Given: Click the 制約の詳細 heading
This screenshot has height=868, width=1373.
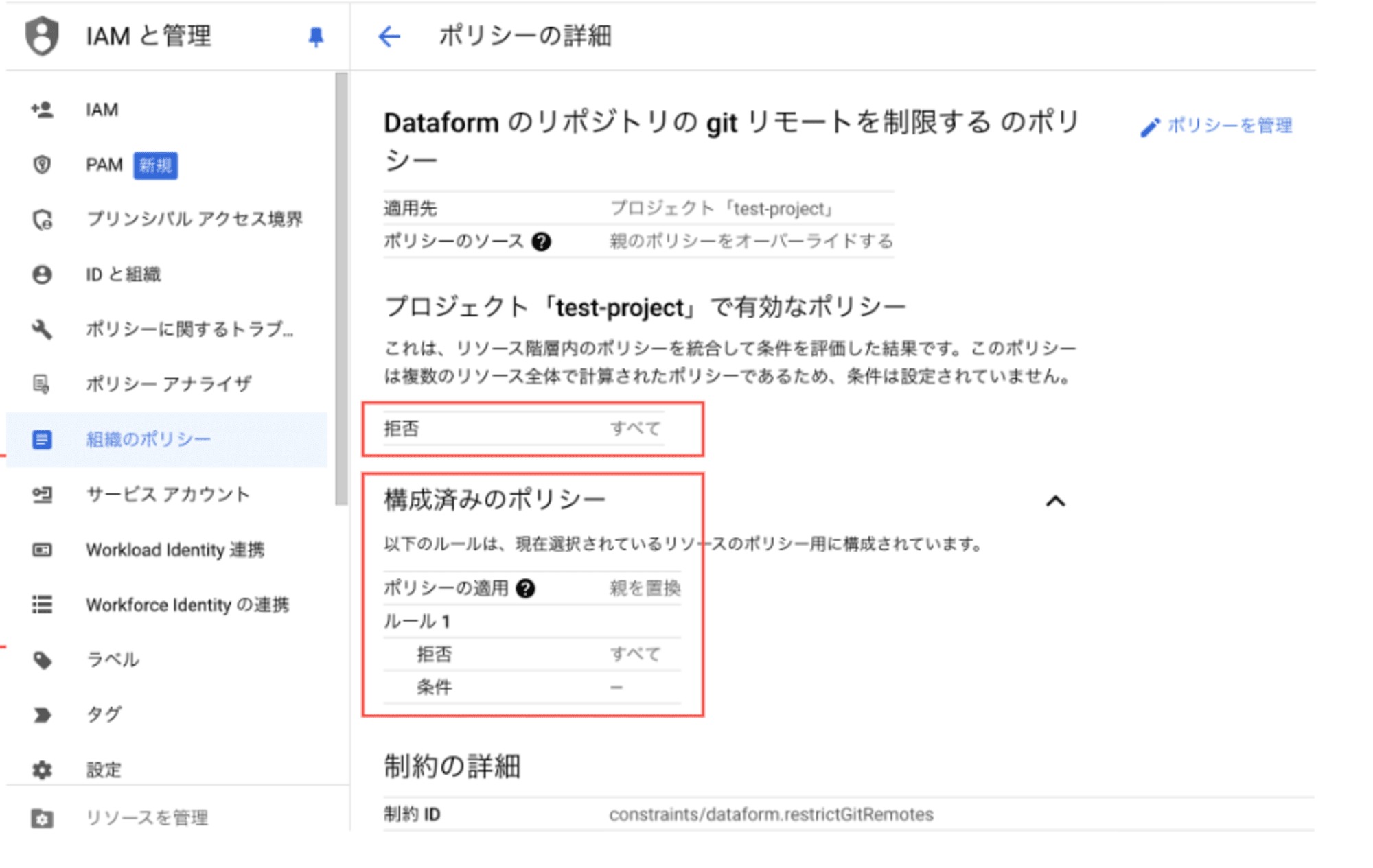Looking at the screenshot, I should tap(452, 766).
